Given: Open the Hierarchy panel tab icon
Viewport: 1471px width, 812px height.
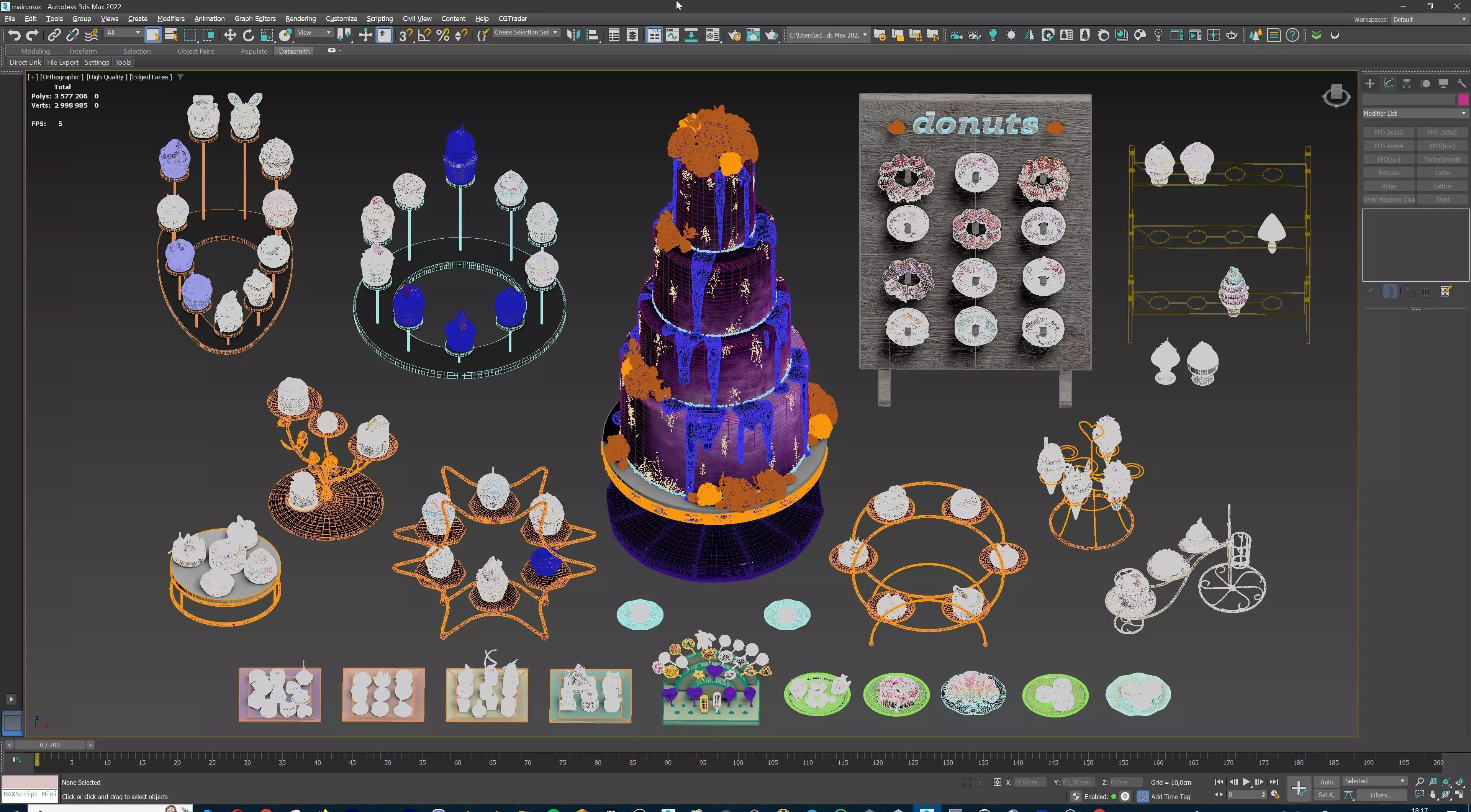Looking at the screenshot, I should click(1407, 84).
